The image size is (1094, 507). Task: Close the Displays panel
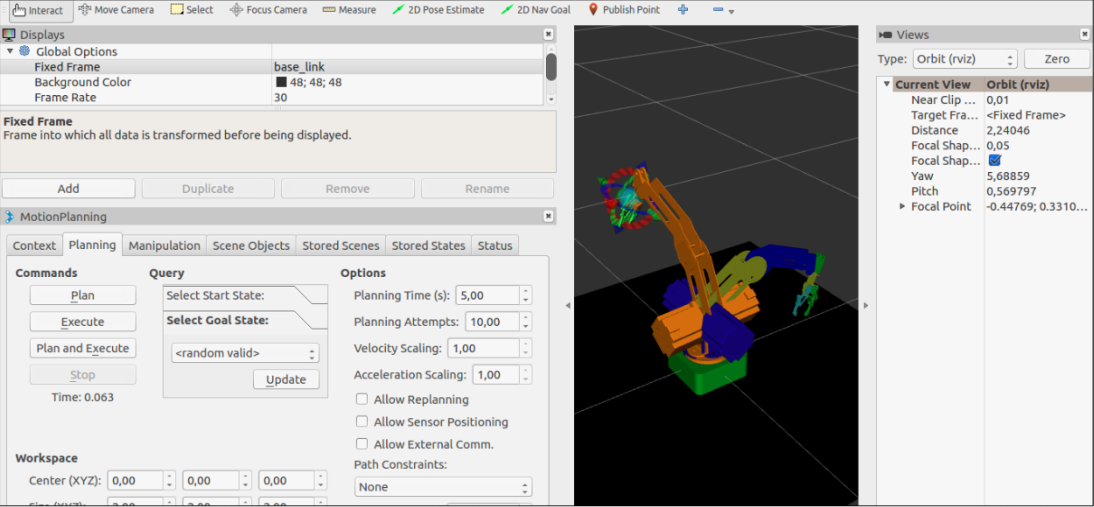click(x=548, y=34)
